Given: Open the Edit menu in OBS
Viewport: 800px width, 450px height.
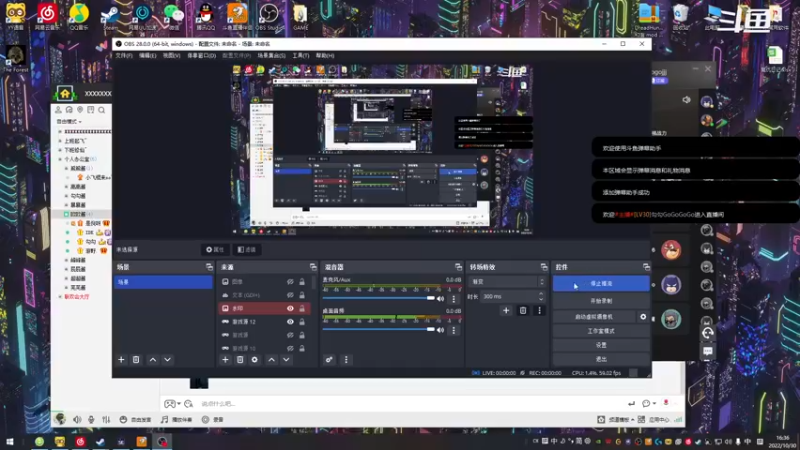Looking at the screenshot, I should click(x=147, y=56).
